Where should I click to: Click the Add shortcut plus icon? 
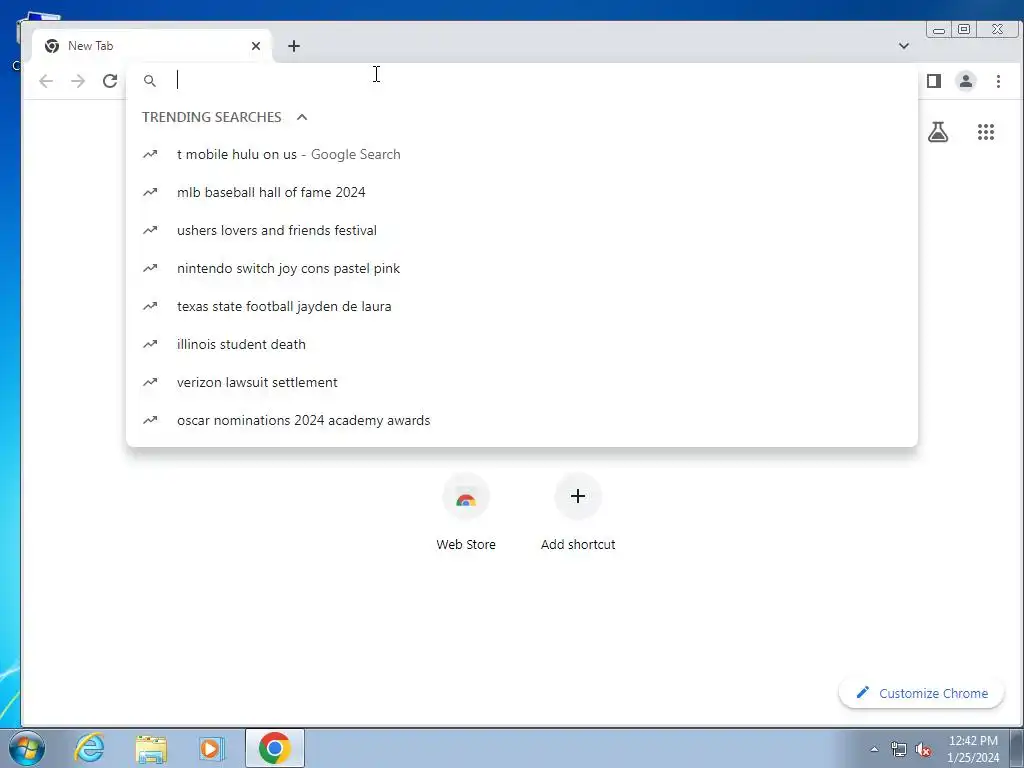pos(578,497)
